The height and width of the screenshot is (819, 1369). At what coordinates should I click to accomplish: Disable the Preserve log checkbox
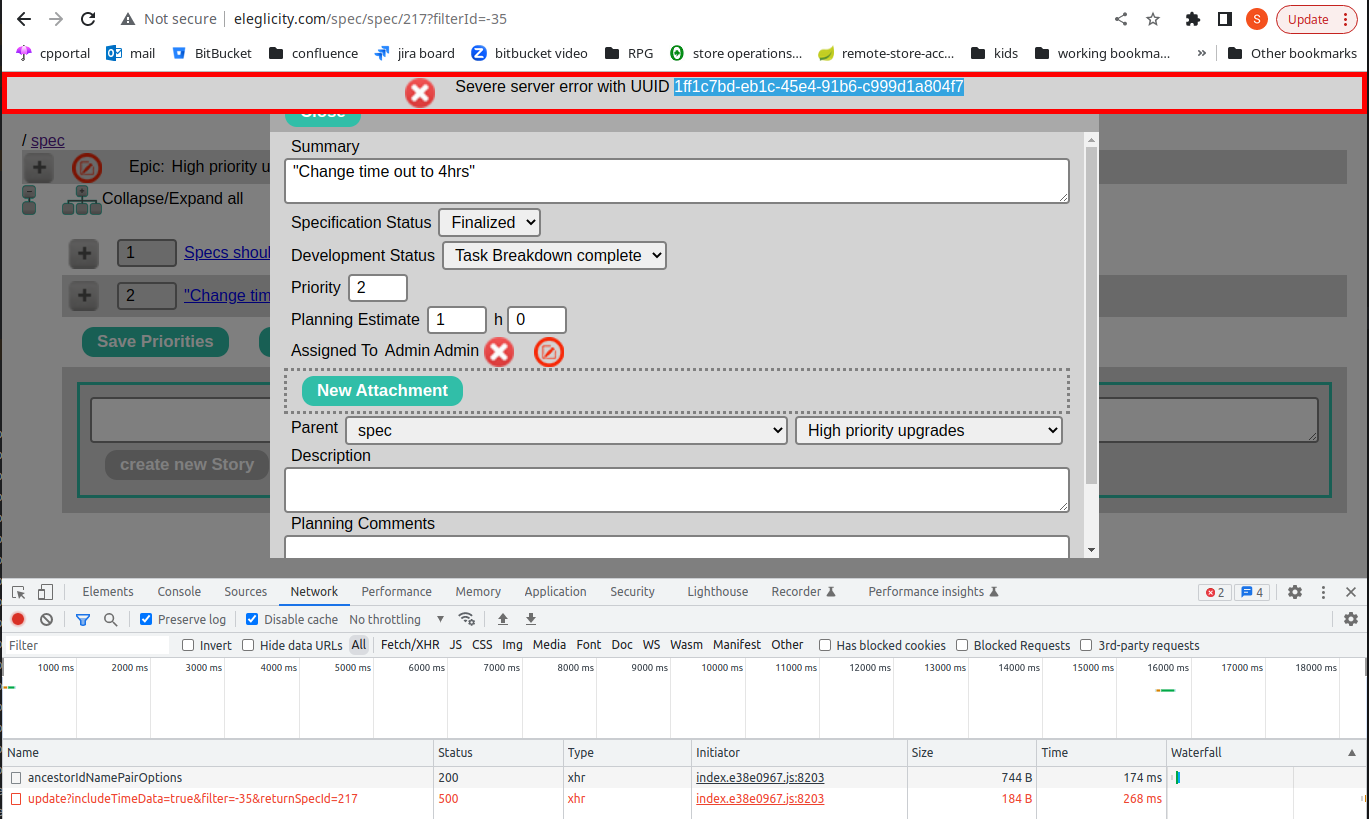[147, 619]
